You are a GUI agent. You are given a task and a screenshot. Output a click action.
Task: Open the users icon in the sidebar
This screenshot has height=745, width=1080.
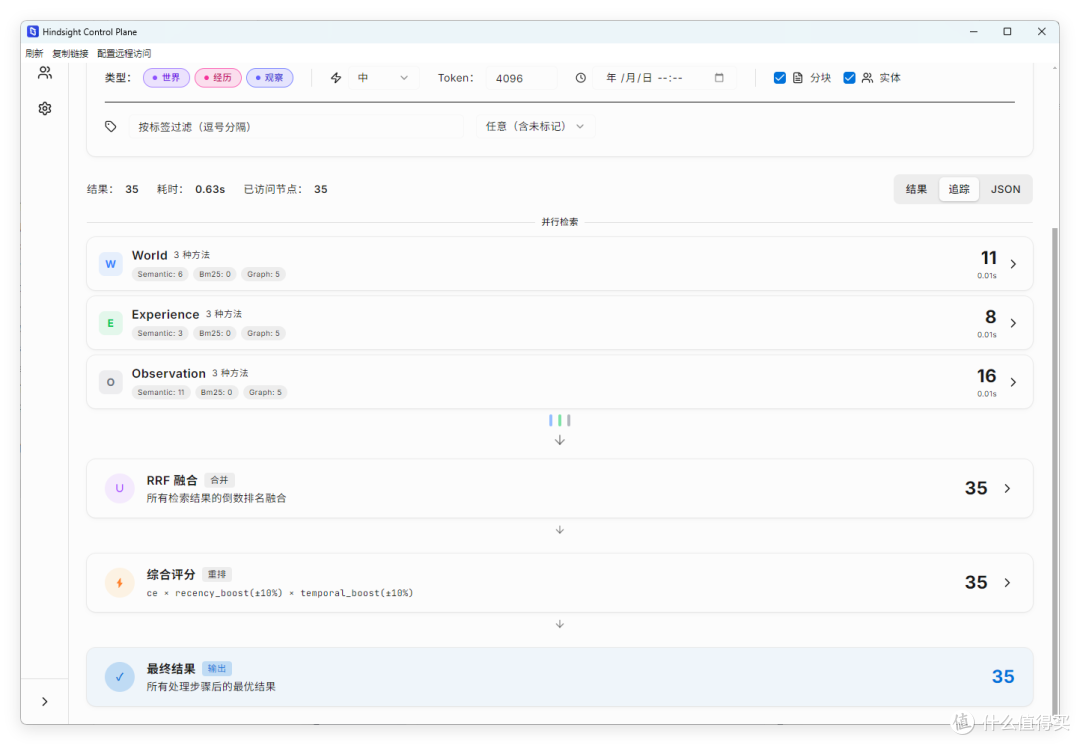(45, 72)
